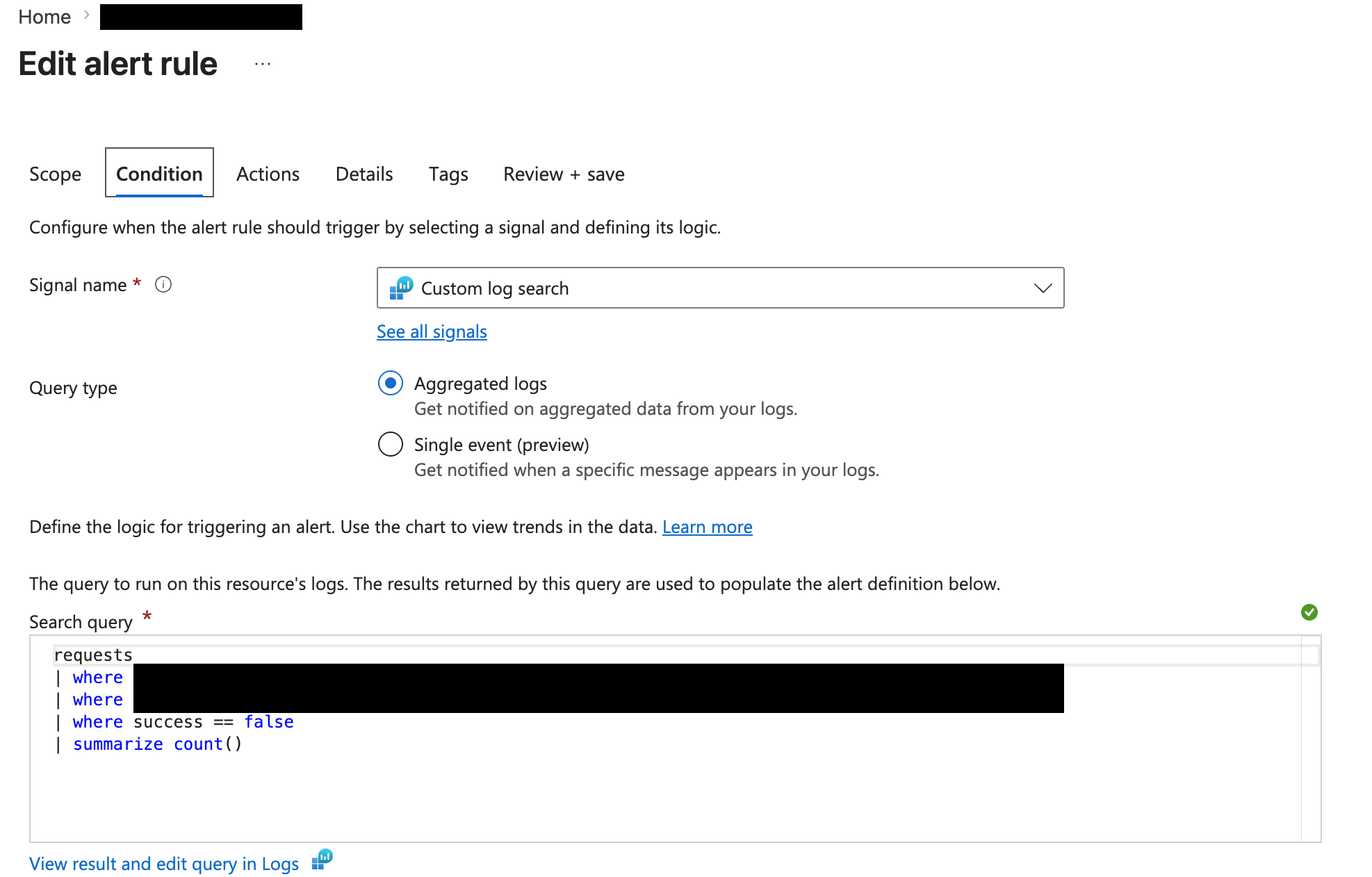Select the Condition tab
Screen dimensions: 1372x877
point(159,173)
